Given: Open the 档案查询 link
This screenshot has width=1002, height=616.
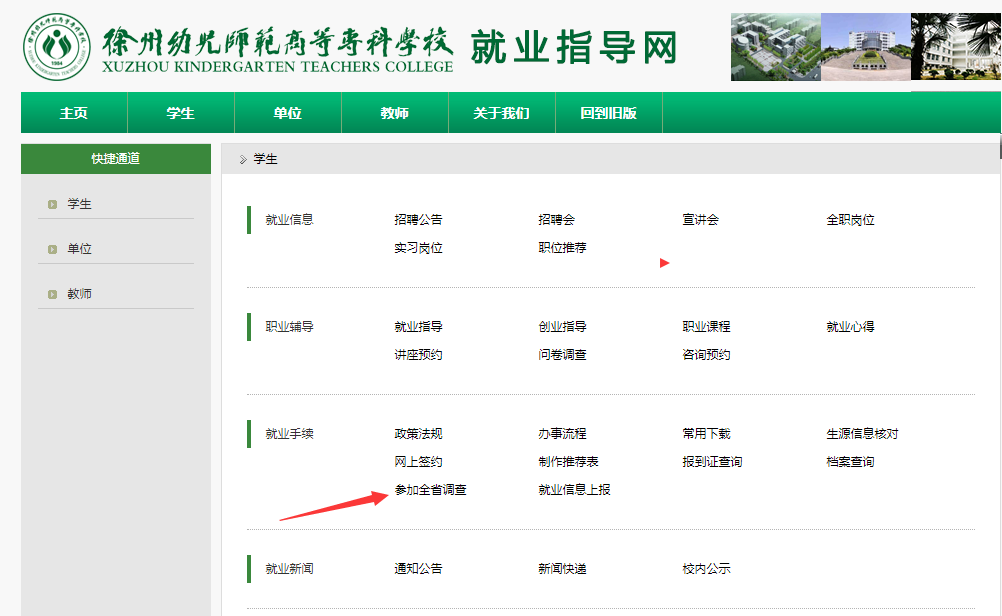Looking at the screenshot, I should (850, 462).
